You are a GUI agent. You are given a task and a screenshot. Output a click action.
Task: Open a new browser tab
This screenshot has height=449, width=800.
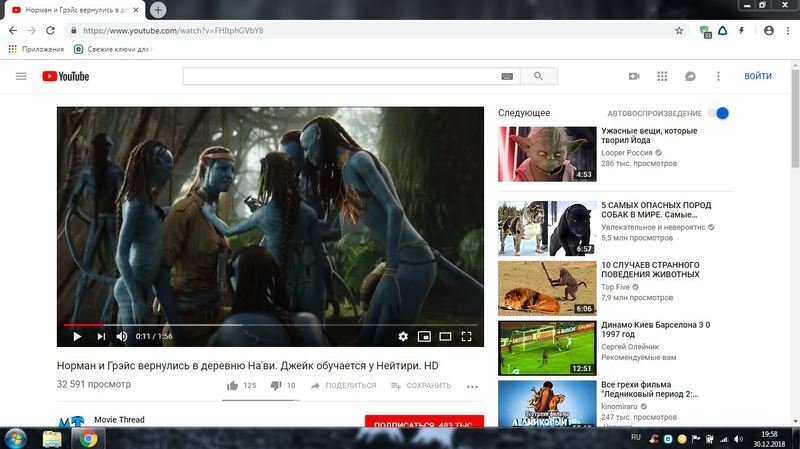tap(158, 9)
